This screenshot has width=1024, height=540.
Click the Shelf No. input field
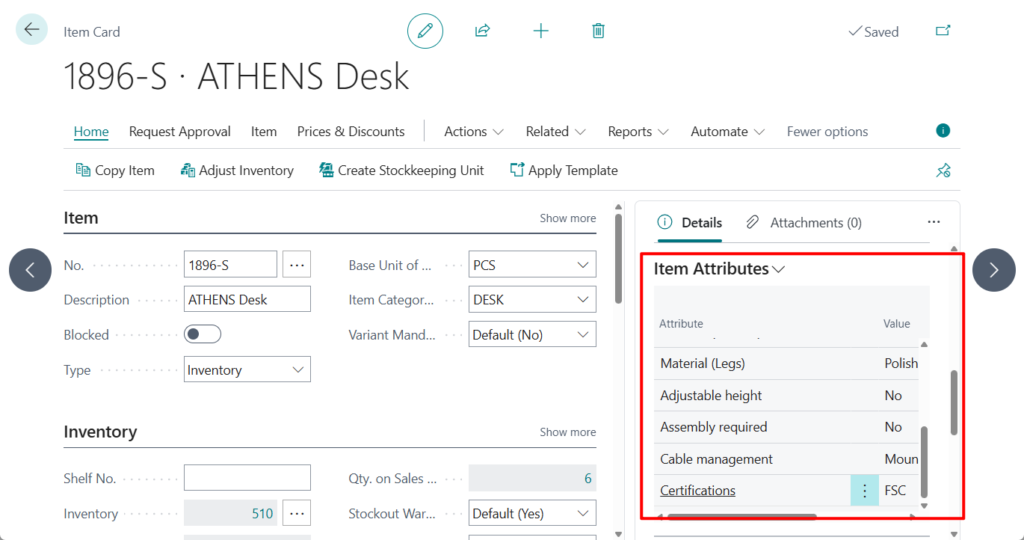point(247,478)
